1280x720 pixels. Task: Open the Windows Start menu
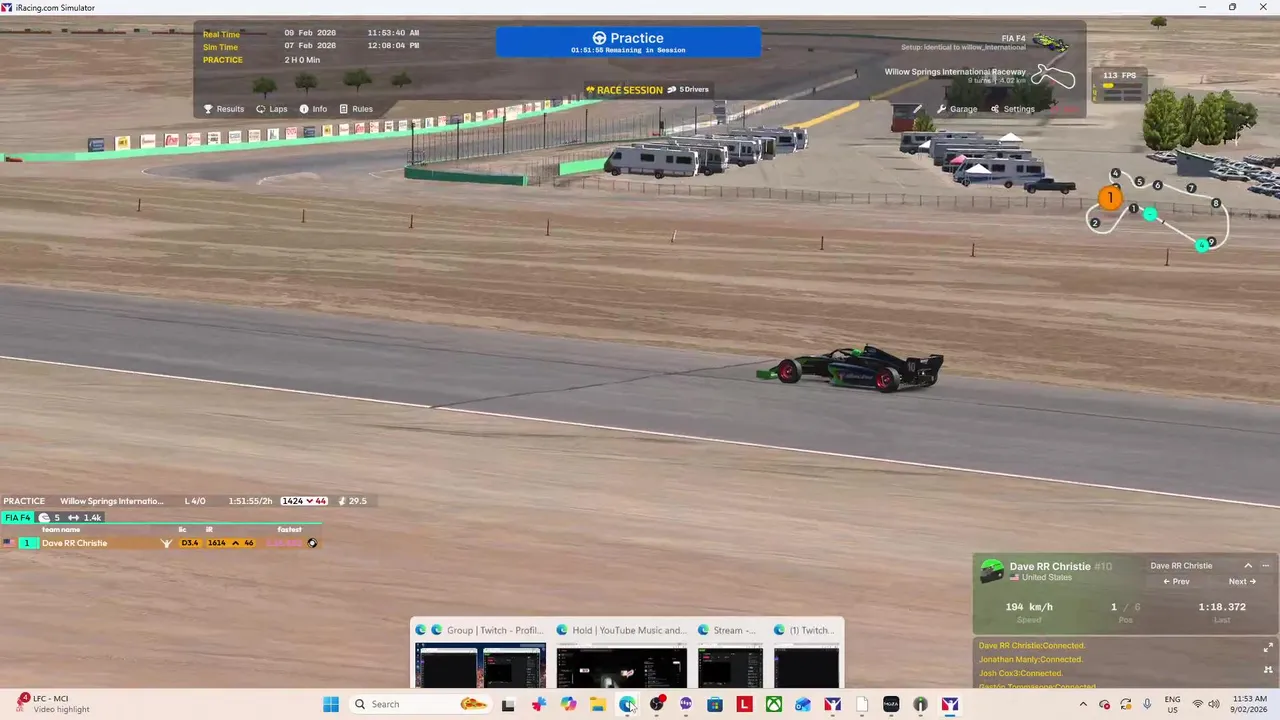(331, 704)
